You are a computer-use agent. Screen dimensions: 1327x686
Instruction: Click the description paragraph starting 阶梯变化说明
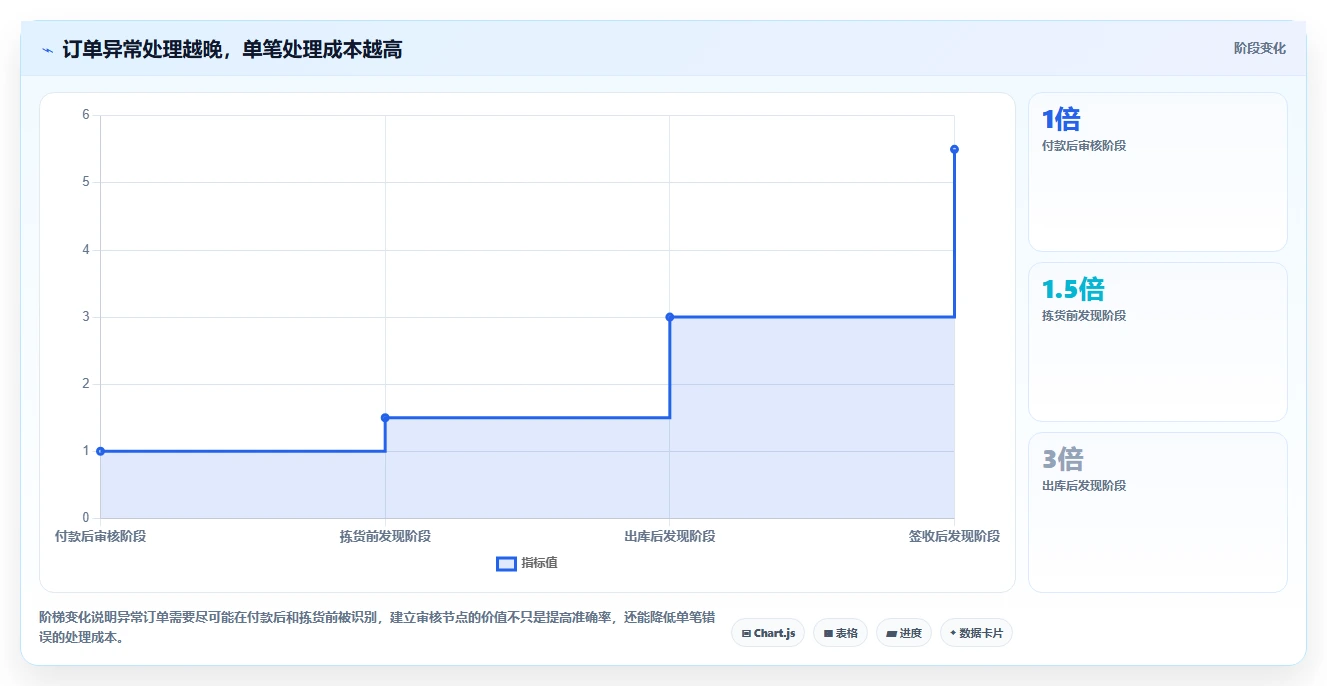[x=377, y=627]
